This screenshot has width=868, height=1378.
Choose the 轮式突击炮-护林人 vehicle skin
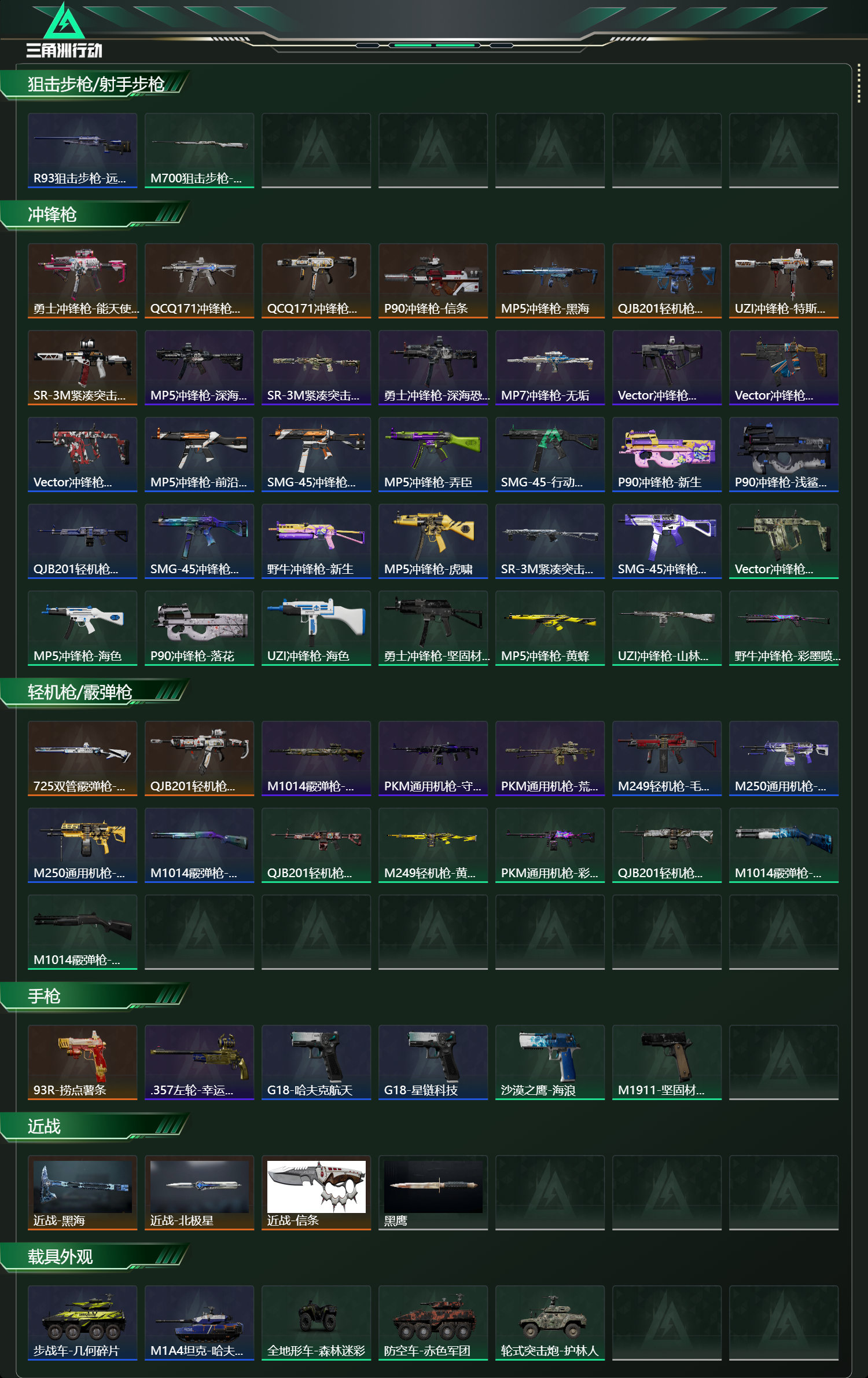click(x=550, y=1323)
